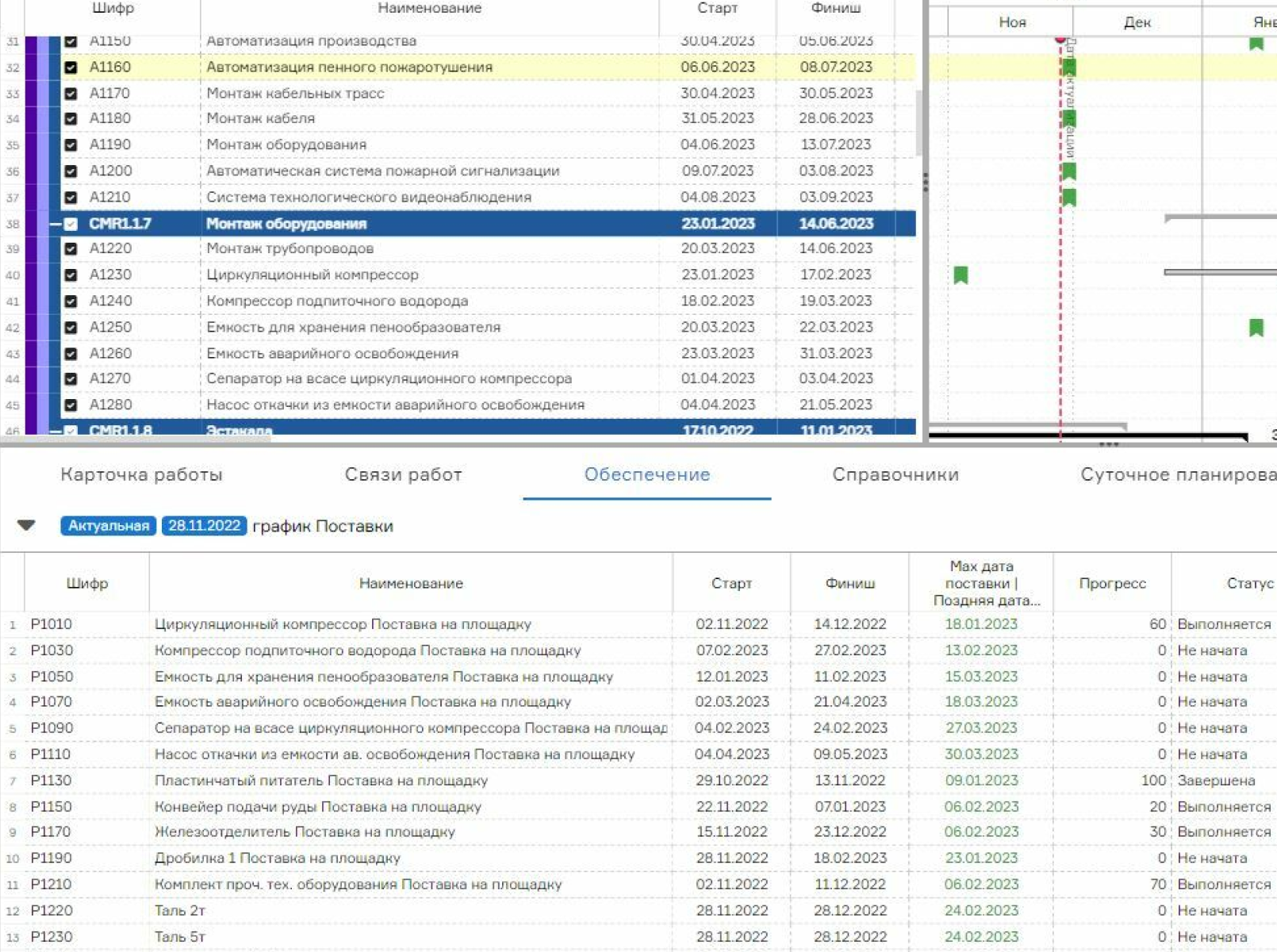
Task: Toggle the checkbox for A1240 hydrogen compressor
Action: [x=71, y=301]
